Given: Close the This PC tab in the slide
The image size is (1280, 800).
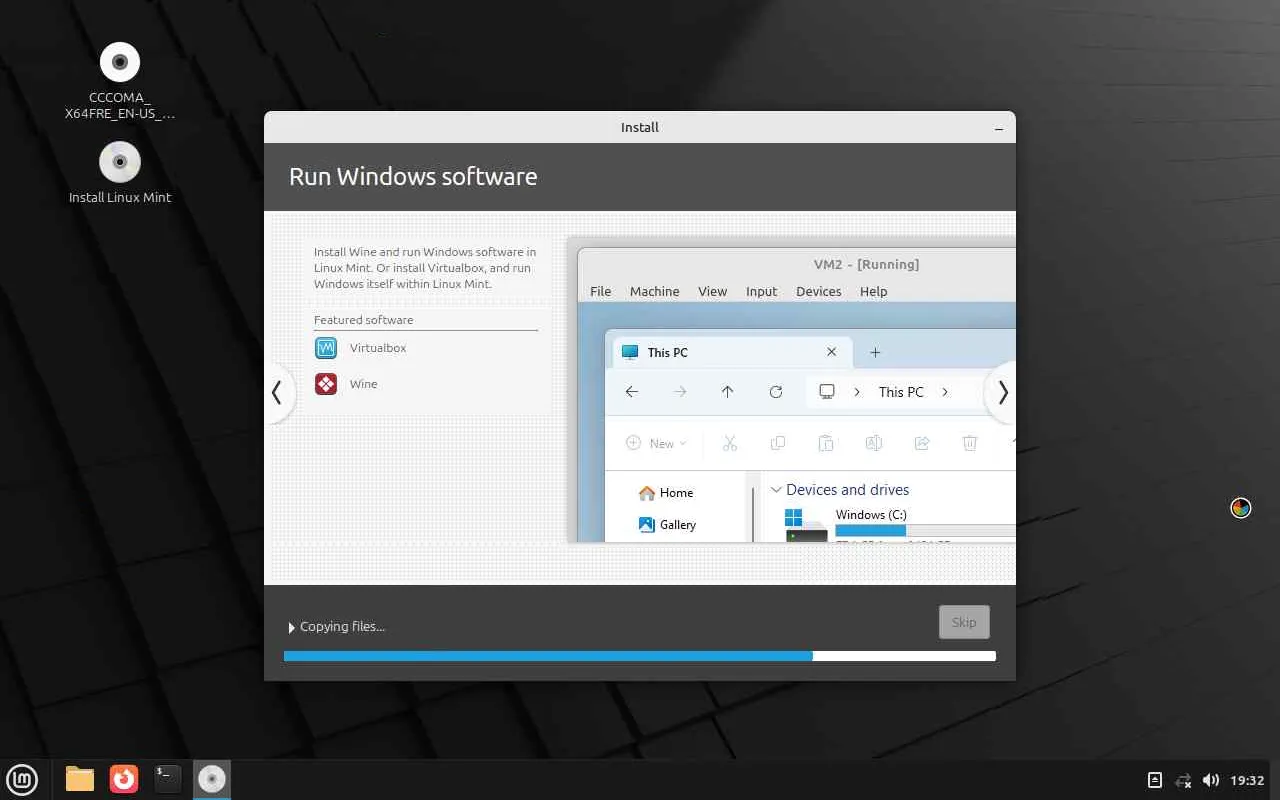Looking at the screenshot, I should pyautogui.click(x=831, y=352).
